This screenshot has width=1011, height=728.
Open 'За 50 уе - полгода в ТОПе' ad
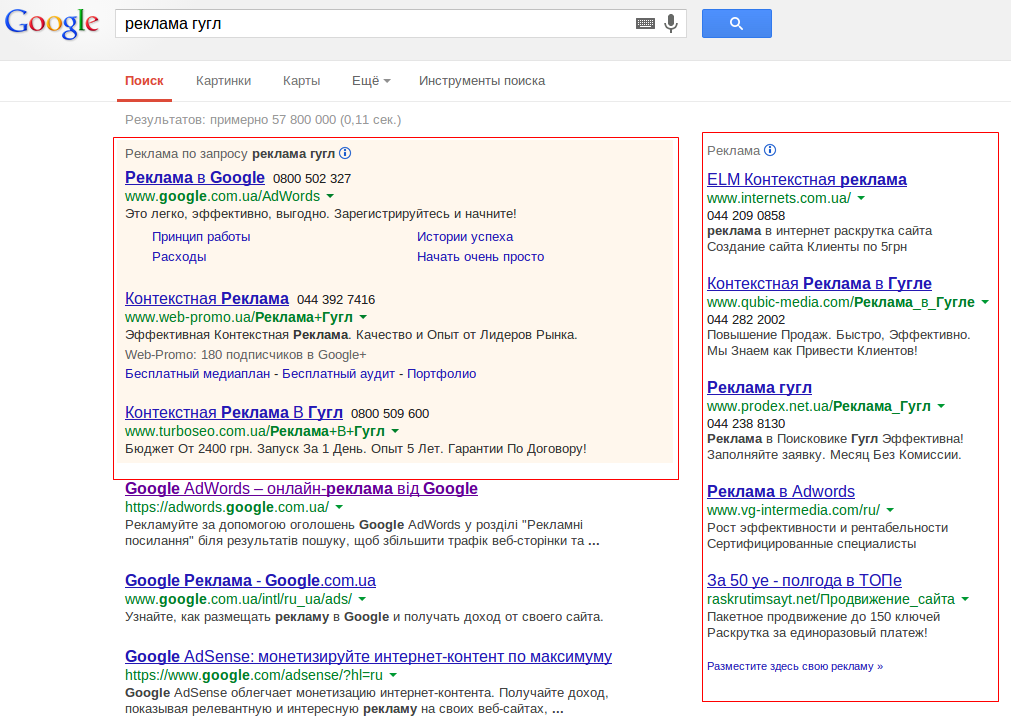tap(804, 580)
